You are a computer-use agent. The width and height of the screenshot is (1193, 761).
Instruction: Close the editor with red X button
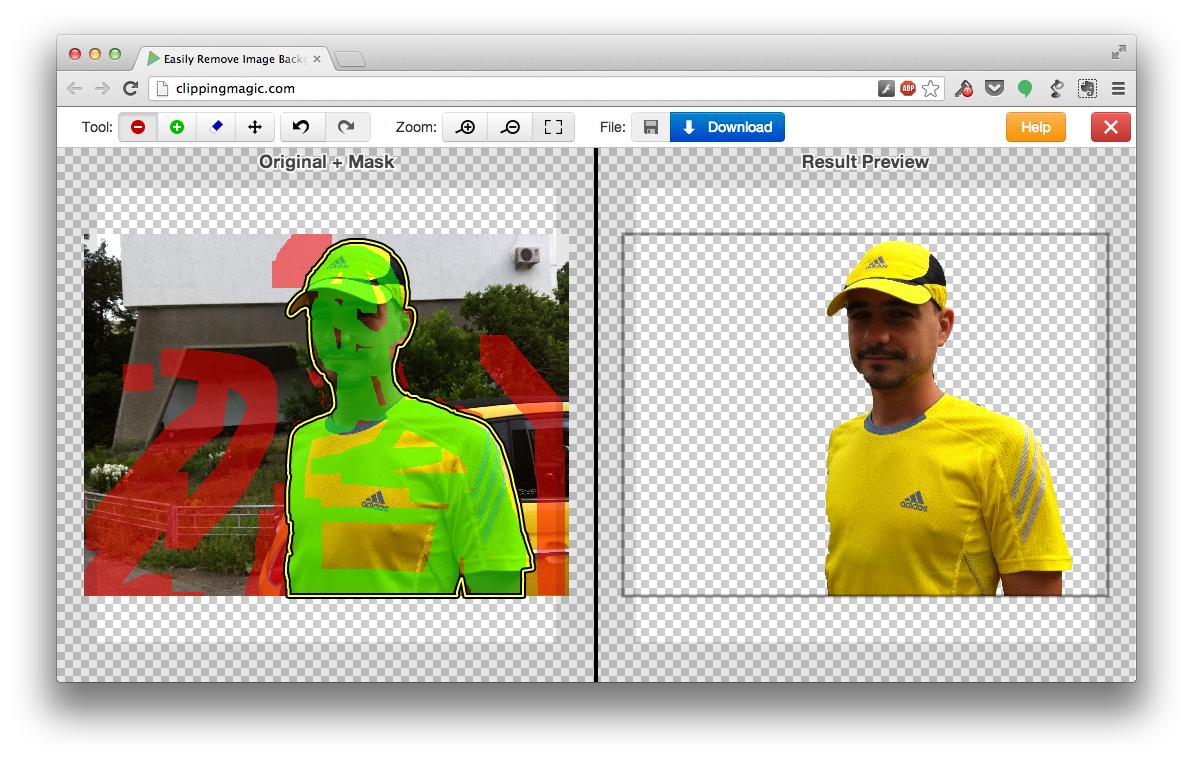(x=1111, y=127)
